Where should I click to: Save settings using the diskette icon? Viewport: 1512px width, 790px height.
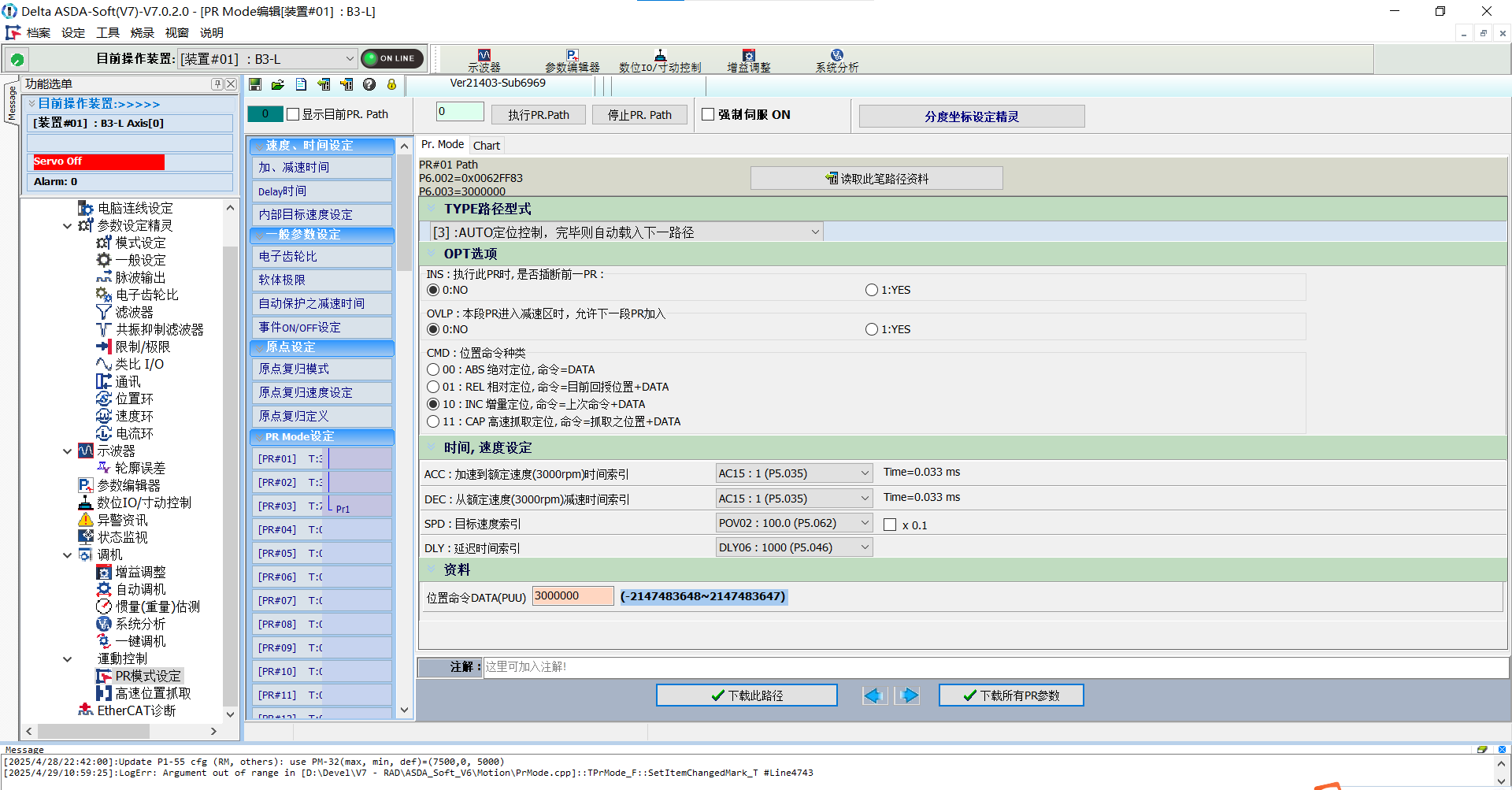[254, 84]
